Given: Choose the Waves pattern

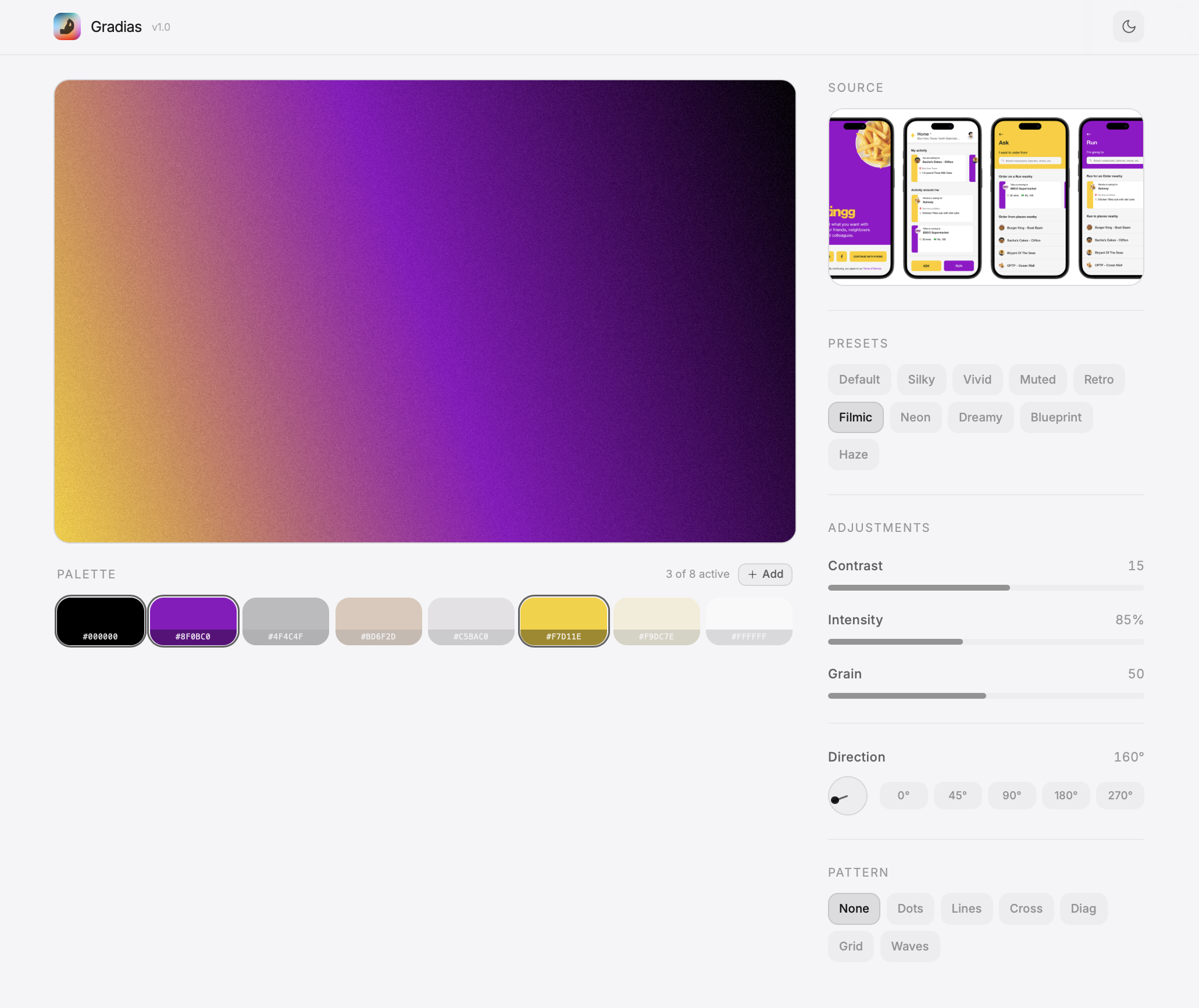Looking at the screenshot, I should (x=909, y=946).
